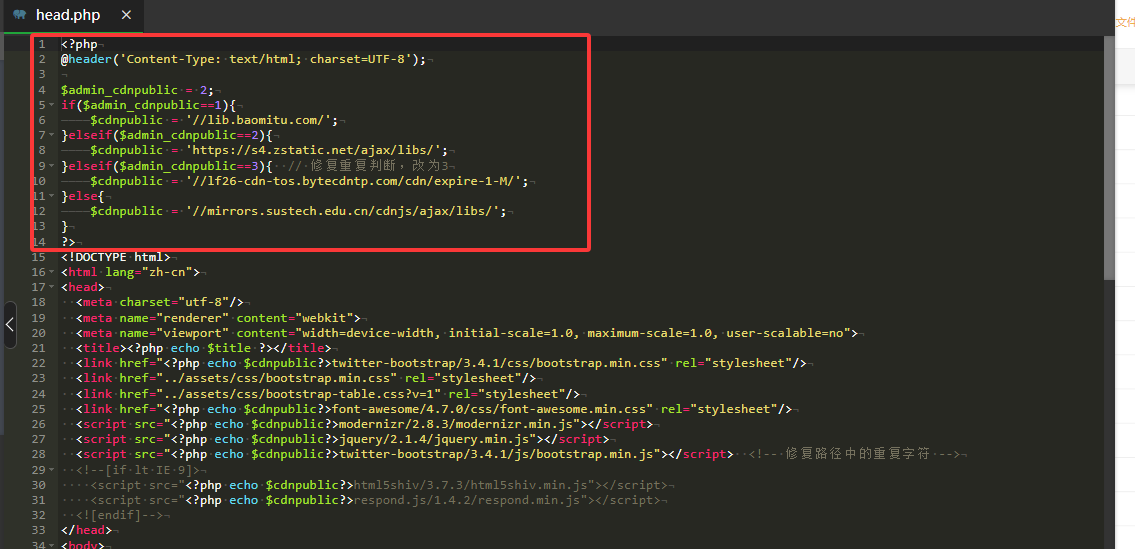Click line number 22 in the gutter
1135x549 pixels.
39,364
